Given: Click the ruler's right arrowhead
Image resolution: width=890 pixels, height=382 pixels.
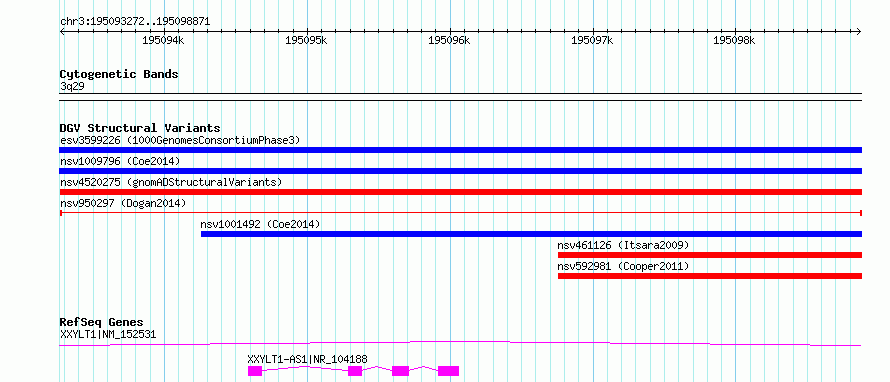Looking at the screenshot, I should (859, 32).
